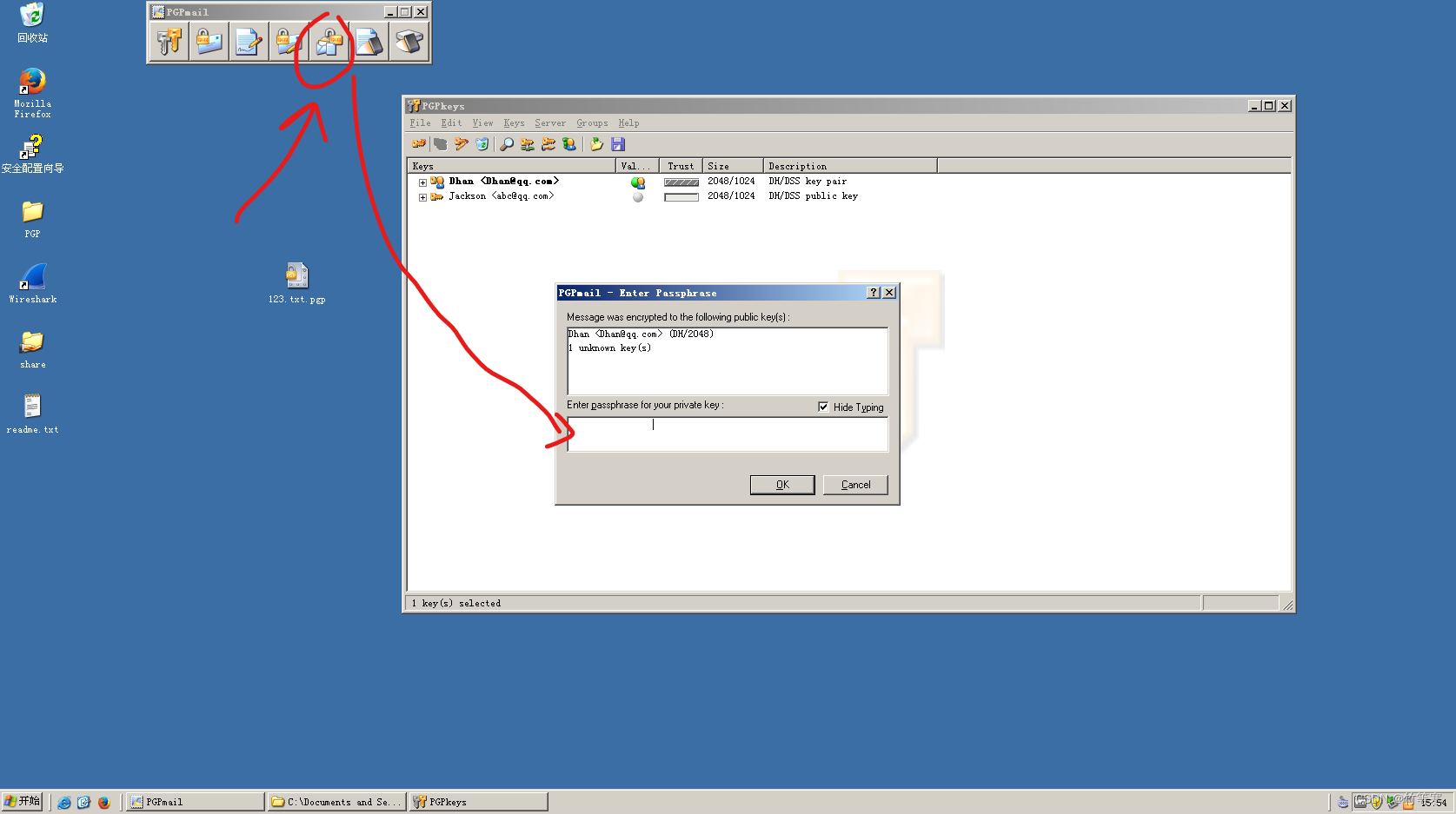Select Dhan <Dhan@qq.com> key row
The width and height of the screenshot is (1456, 814).
pos(503,182)
